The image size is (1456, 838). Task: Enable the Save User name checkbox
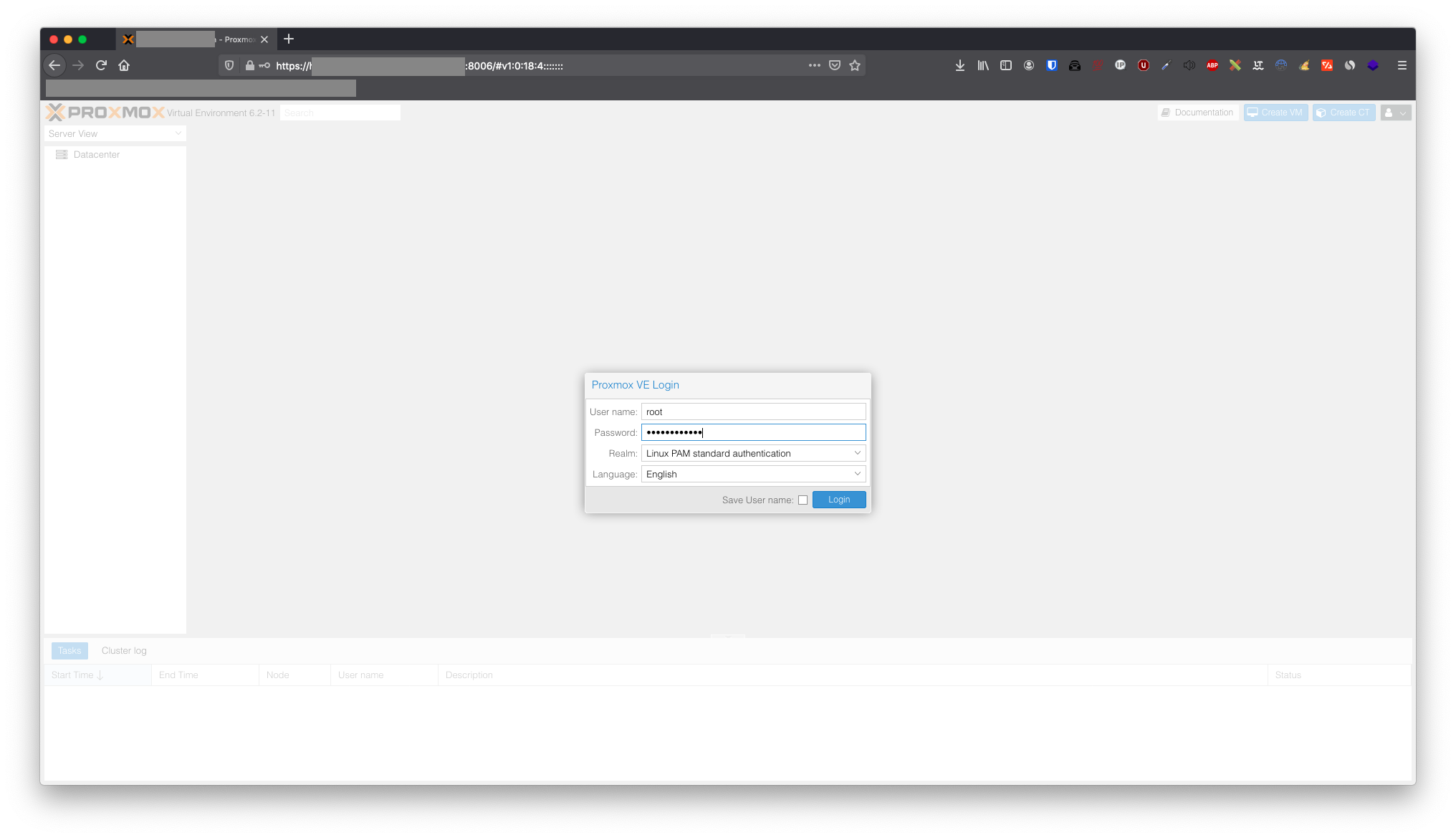click(x=803, y=500)
